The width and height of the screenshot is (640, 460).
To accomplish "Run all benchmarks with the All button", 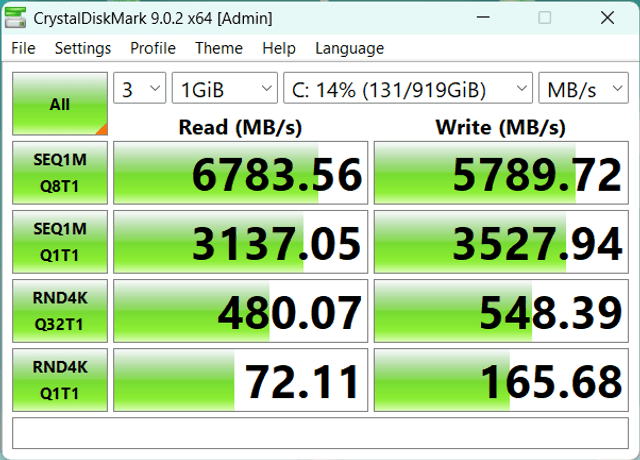I will pyautogui.click(x=60, y=104).
